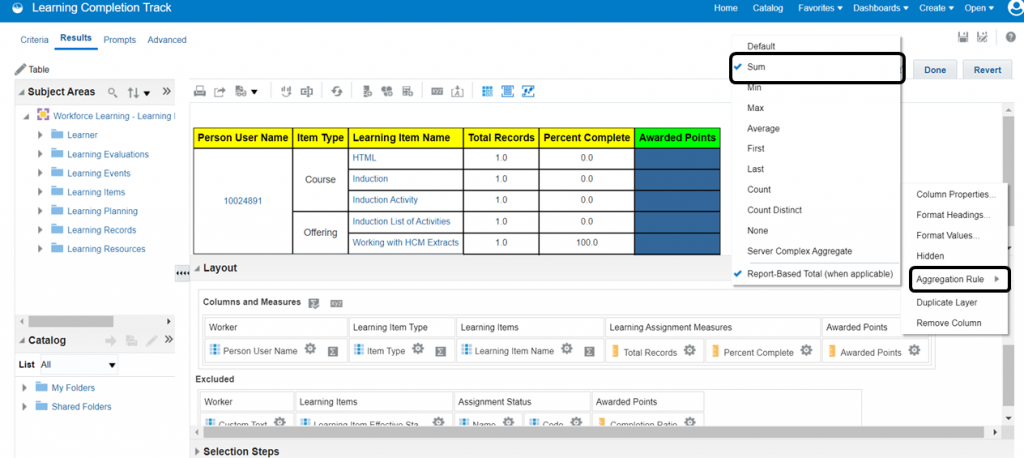Click the xyz toolbar icon in results toolbar
The width and height of the screenshot is (1024, 458).
click(437, 91)
